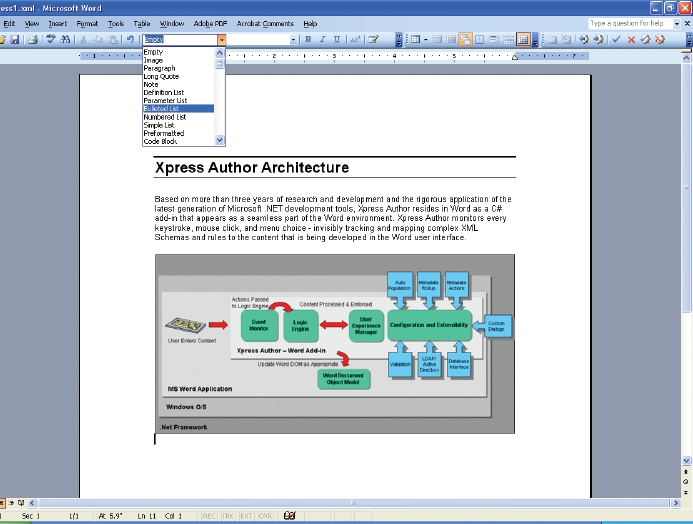Image resolution: width=693 pixels, height=524 pixels.
Task: Click the accept all changes icon
Action: (645, 40)
